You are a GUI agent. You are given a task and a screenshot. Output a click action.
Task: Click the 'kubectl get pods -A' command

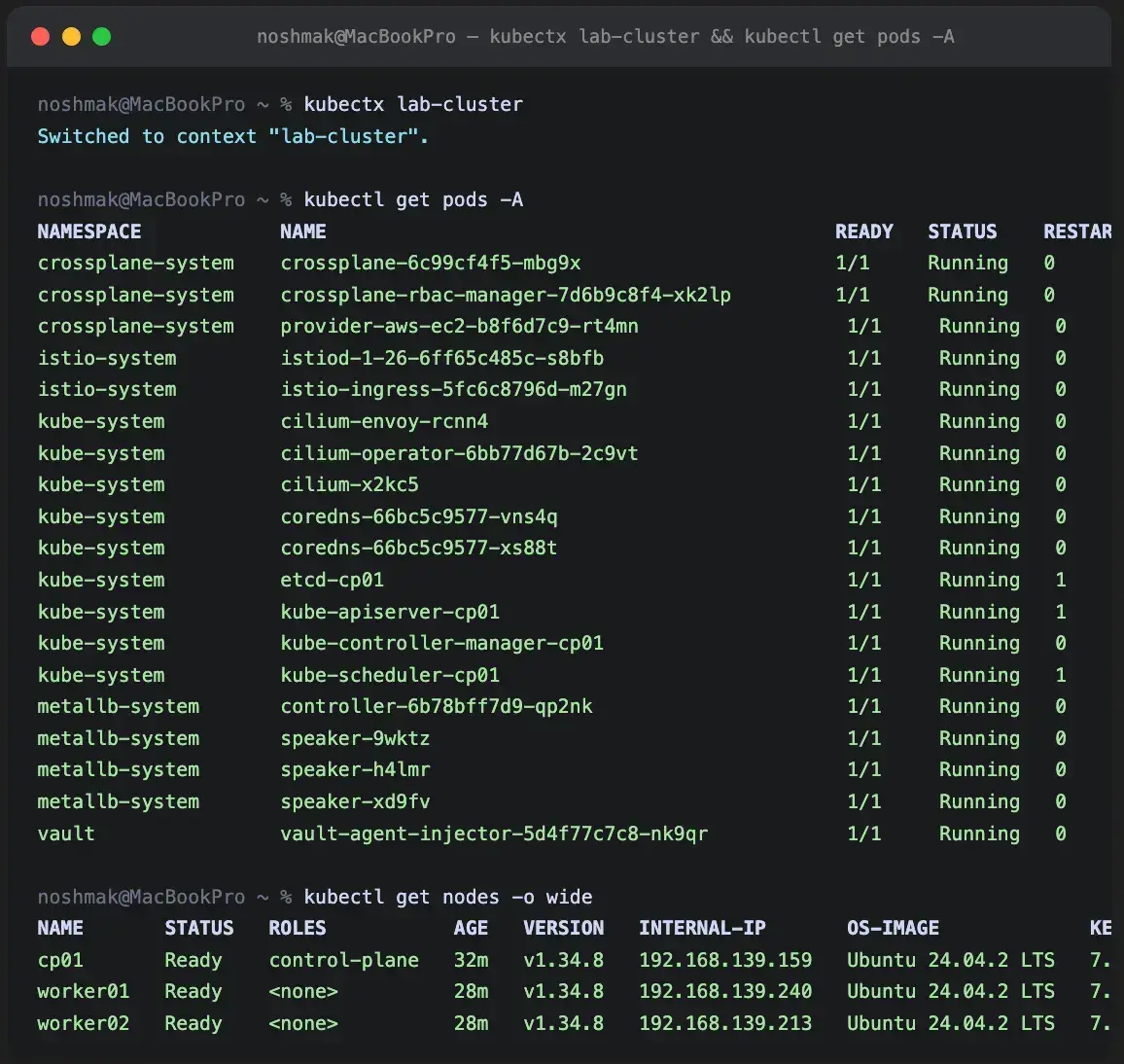[413, 200]
